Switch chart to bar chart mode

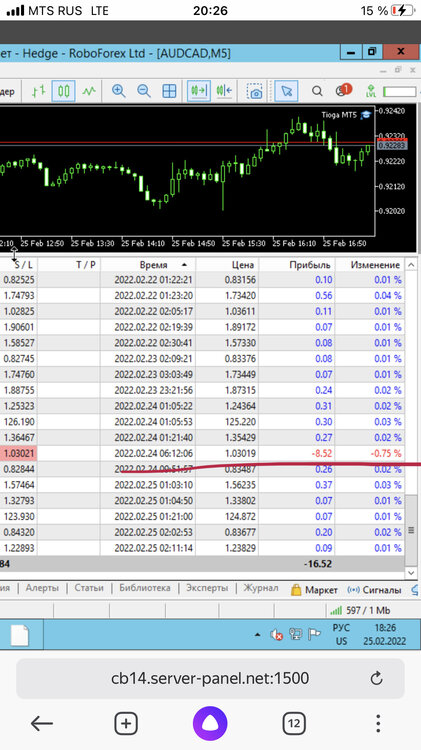click(x=38, y=90)
